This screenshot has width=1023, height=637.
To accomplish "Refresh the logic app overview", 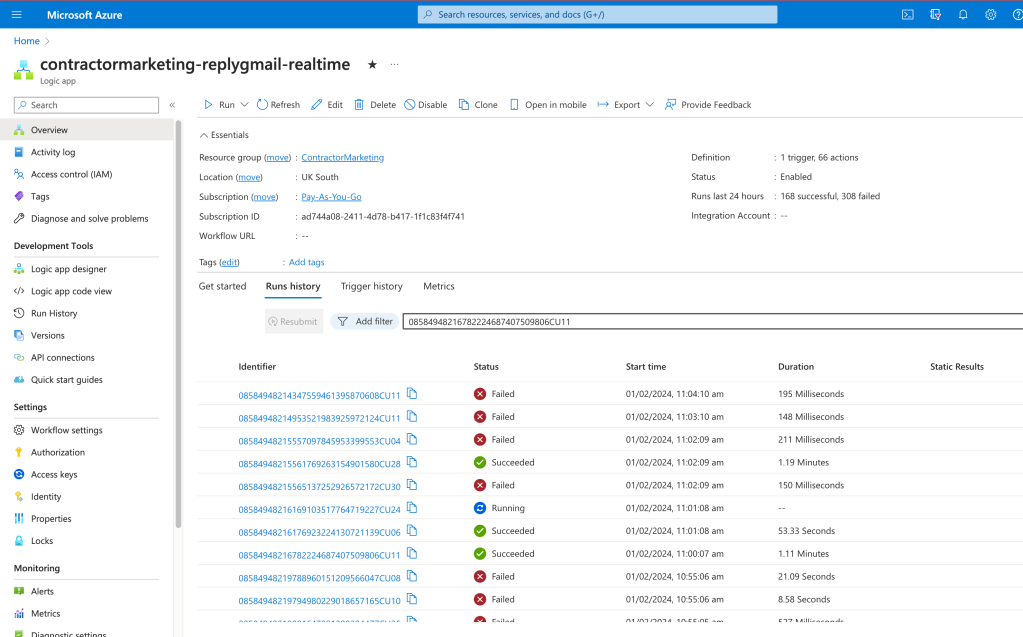I will point(279,104).
